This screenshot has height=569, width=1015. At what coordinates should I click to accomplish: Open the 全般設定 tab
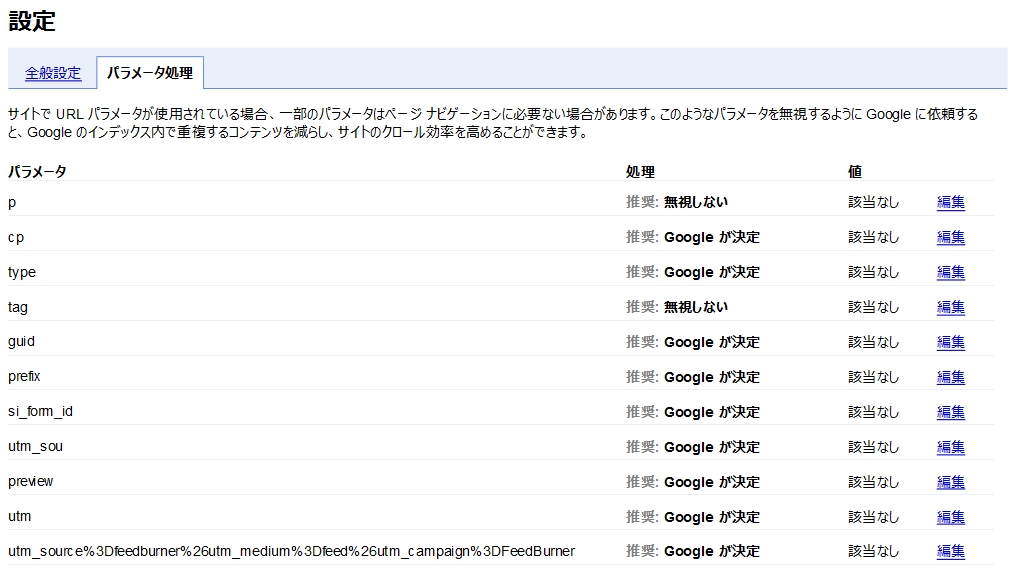[x=53, y=73]
